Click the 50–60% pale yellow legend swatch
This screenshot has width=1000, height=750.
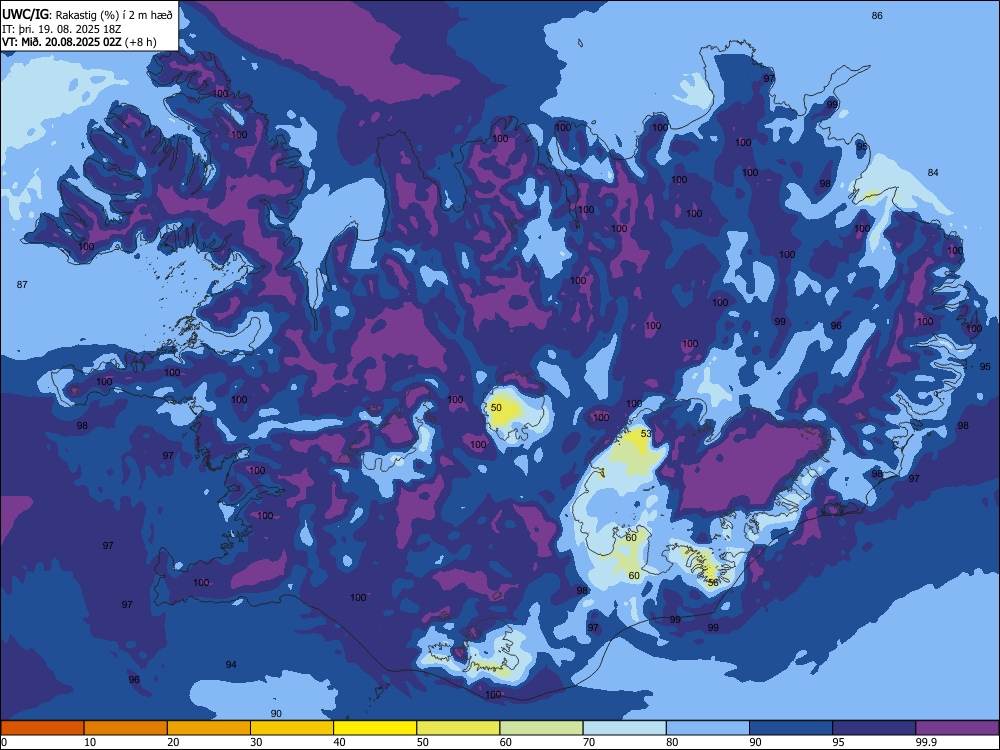click(459, 728)
